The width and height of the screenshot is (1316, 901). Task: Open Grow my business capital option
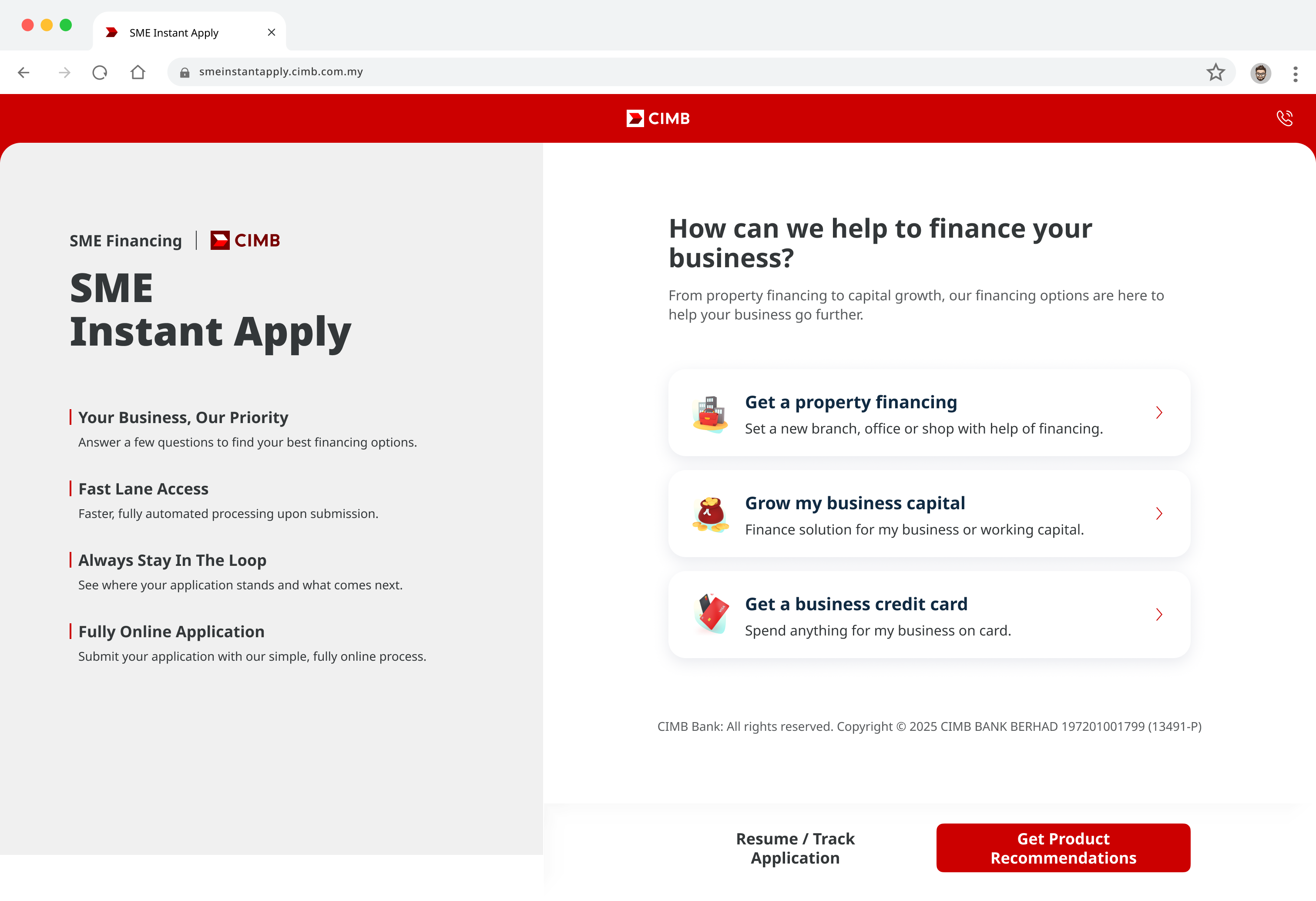(929, 514)
